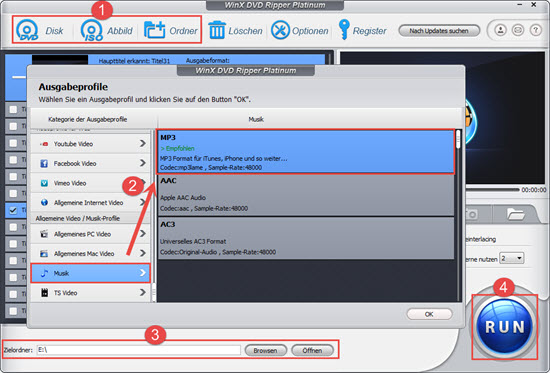Expand arrow next to Musik
This screenshot has width=550, height=373.
tap(142, 273)
